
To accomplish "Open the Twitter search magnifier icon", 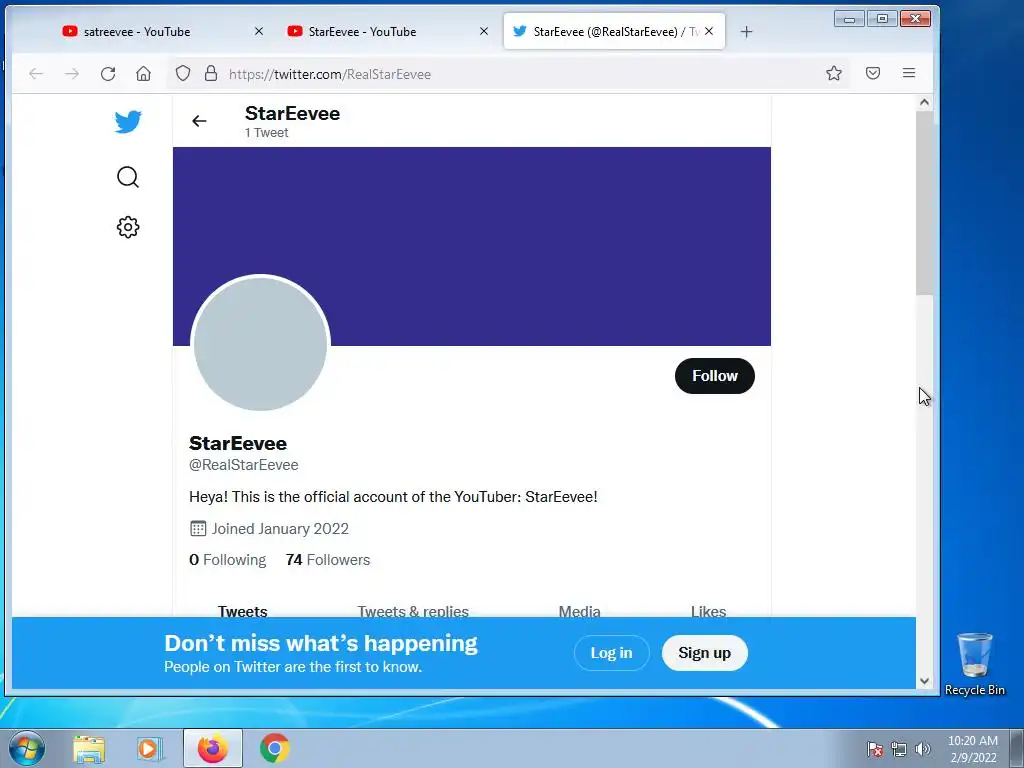I will (128, 177).
